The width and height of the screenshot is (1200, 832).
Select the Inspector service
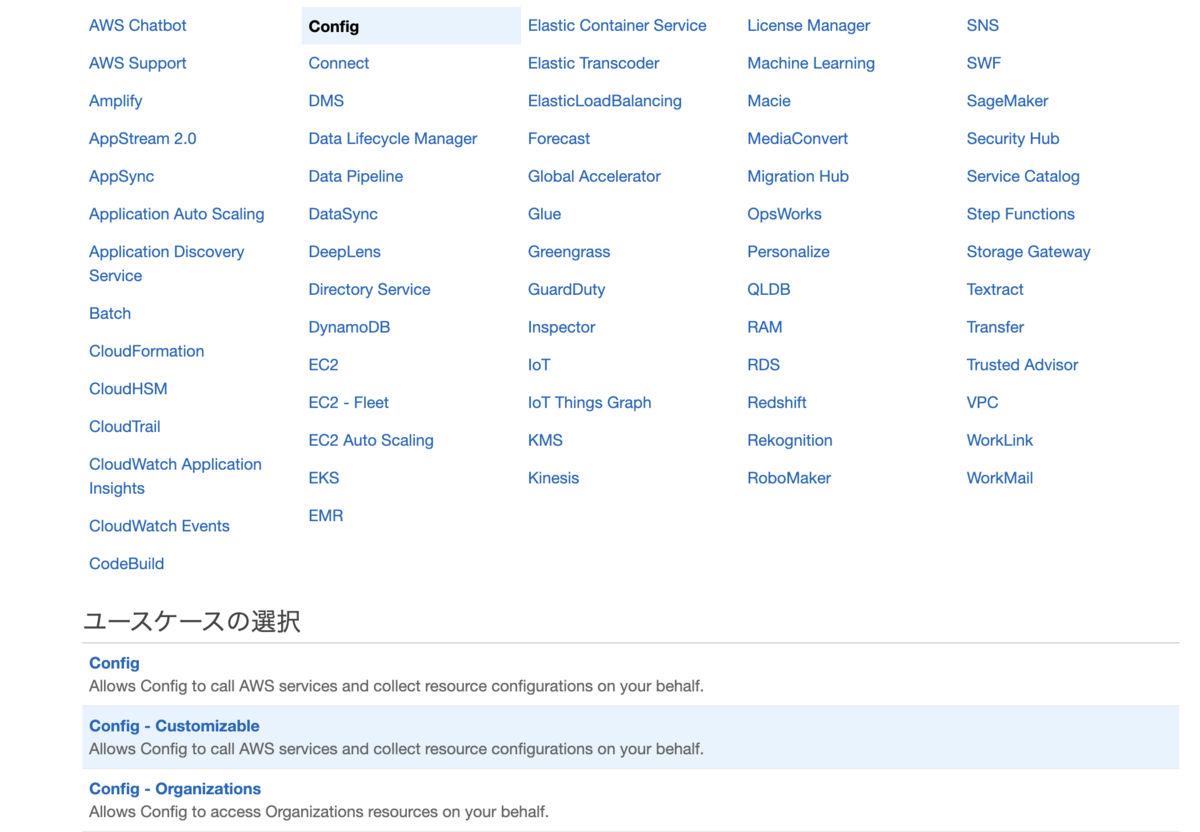561,327
